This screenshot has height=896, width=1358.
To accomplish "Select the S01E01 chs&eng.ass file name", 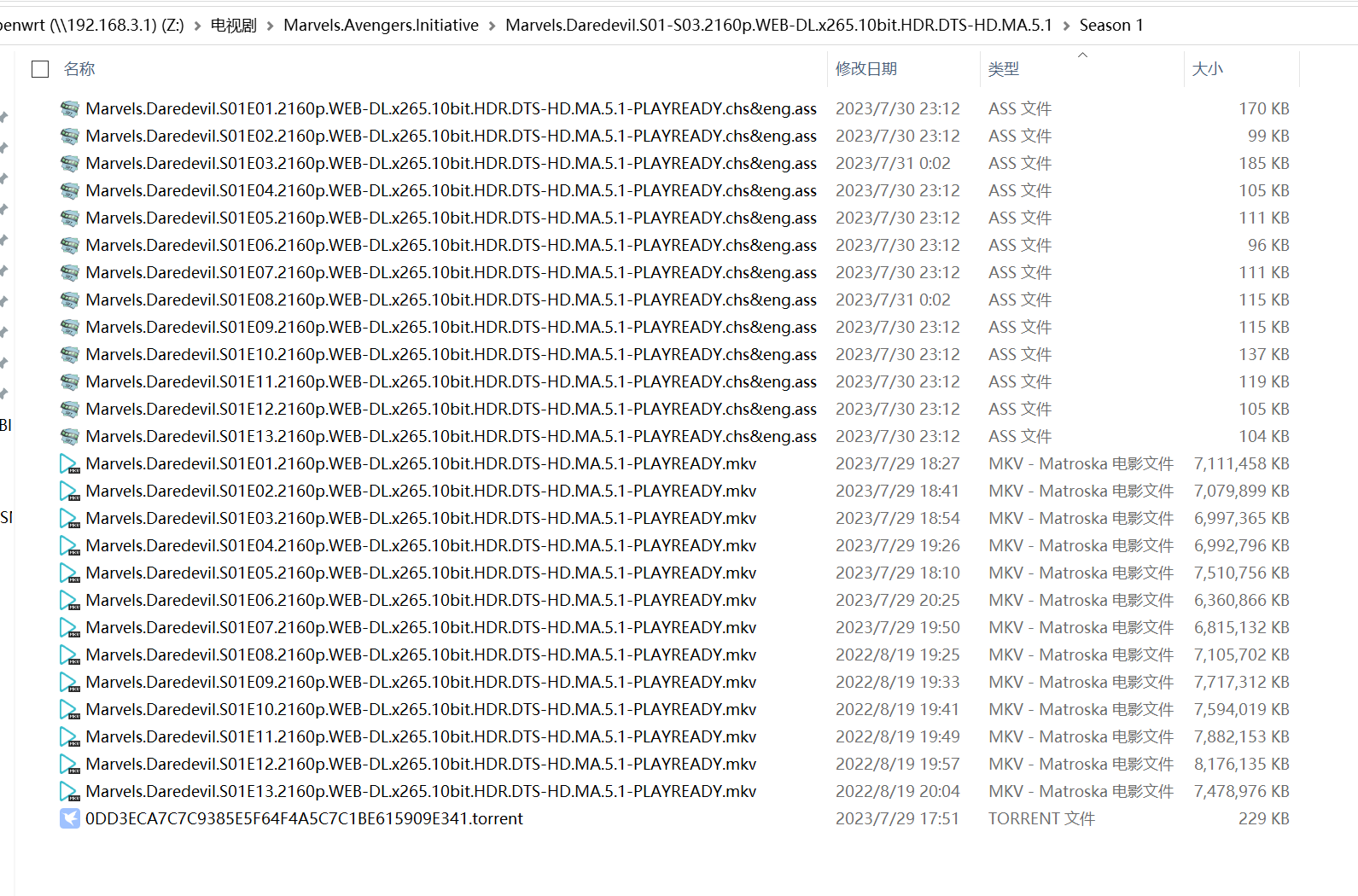I will tap(452, 108).
